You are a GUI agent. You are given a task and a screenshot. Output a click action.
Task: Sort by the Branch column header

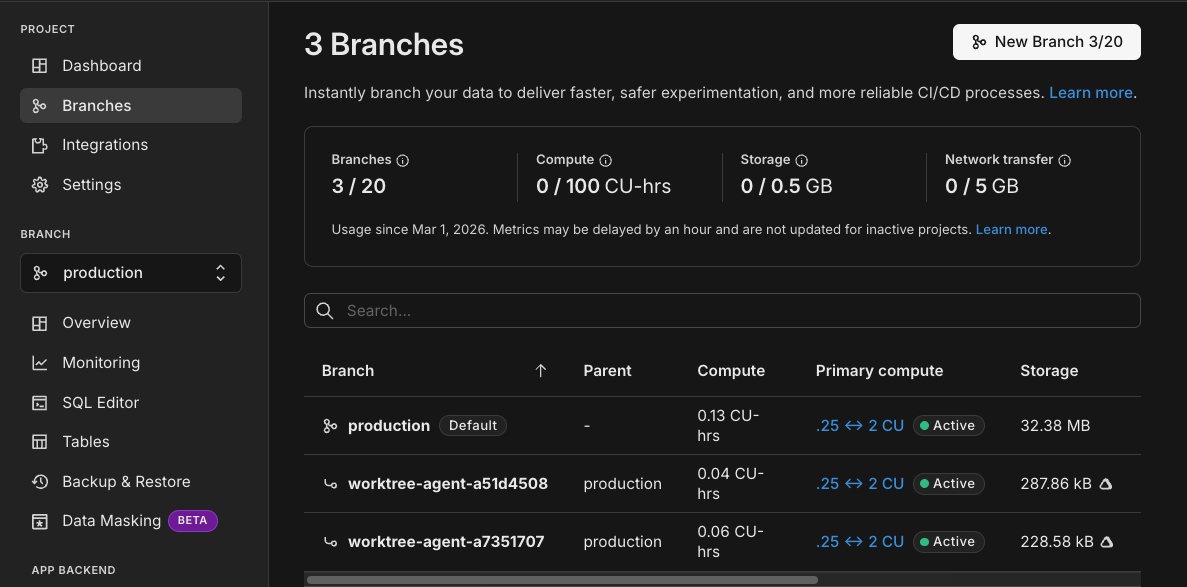tap(347, 370)
